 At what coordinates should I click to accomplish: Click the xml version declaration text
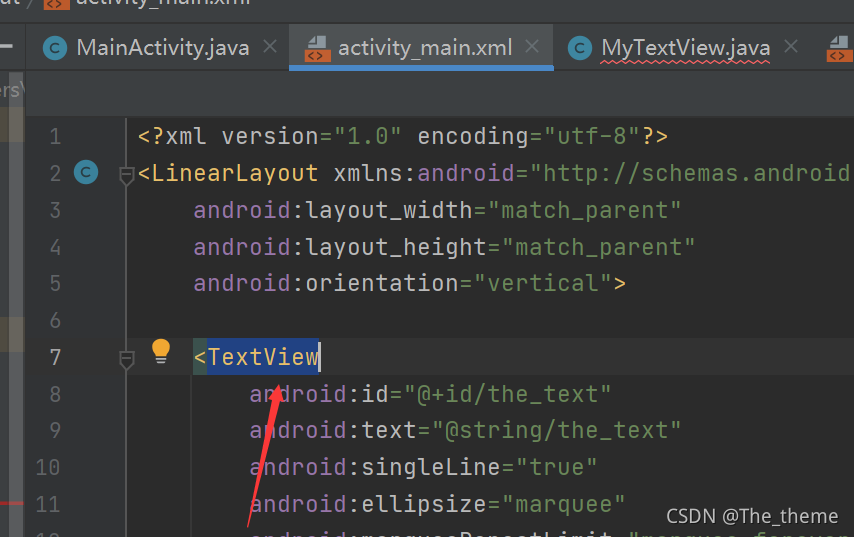click(403, 136)
